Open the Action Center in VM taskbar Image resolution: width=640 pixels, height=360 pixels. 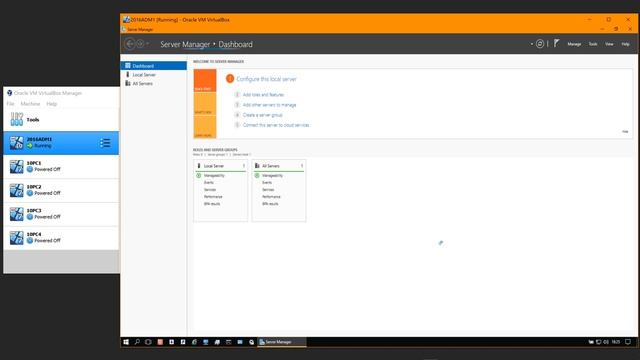coord(628,342)
